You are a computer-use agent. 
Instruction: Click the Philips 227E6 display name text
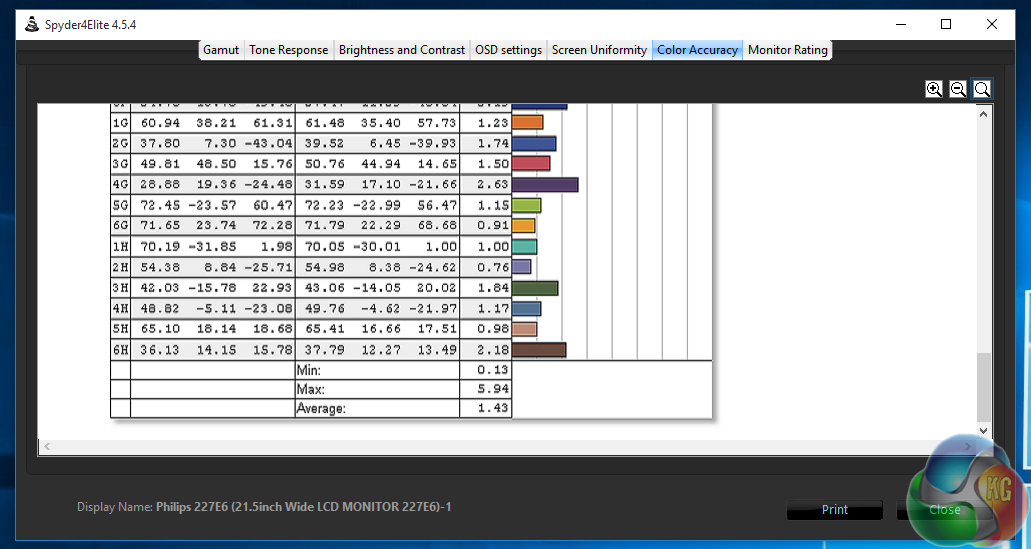coord(303,507)
